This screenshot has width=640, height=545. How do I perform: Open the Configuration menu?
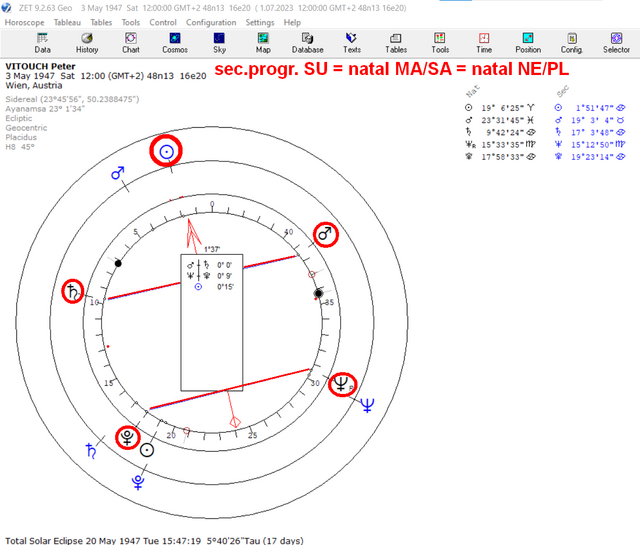[211, 22]
